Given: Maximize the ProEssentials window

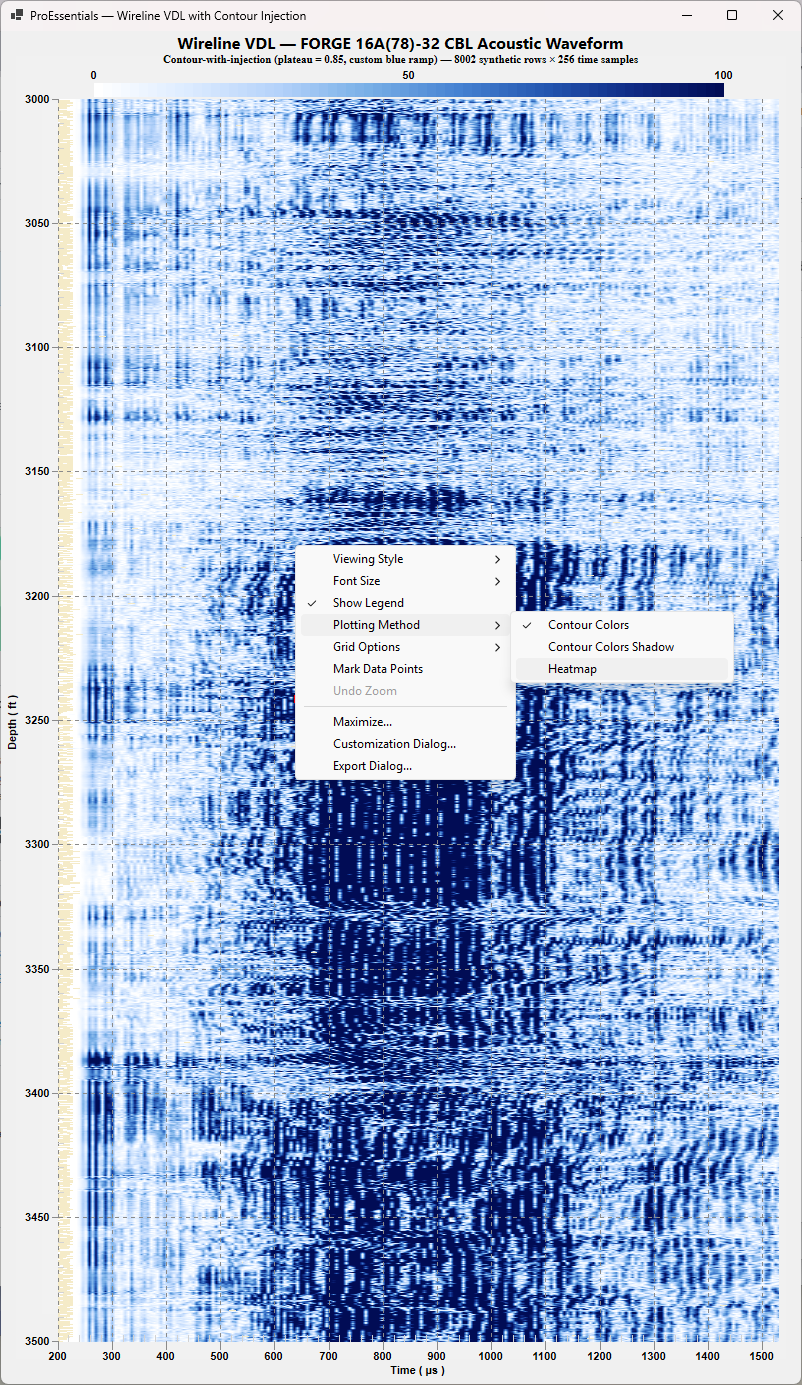Looking at the screenshot, I should pos(732,15).
